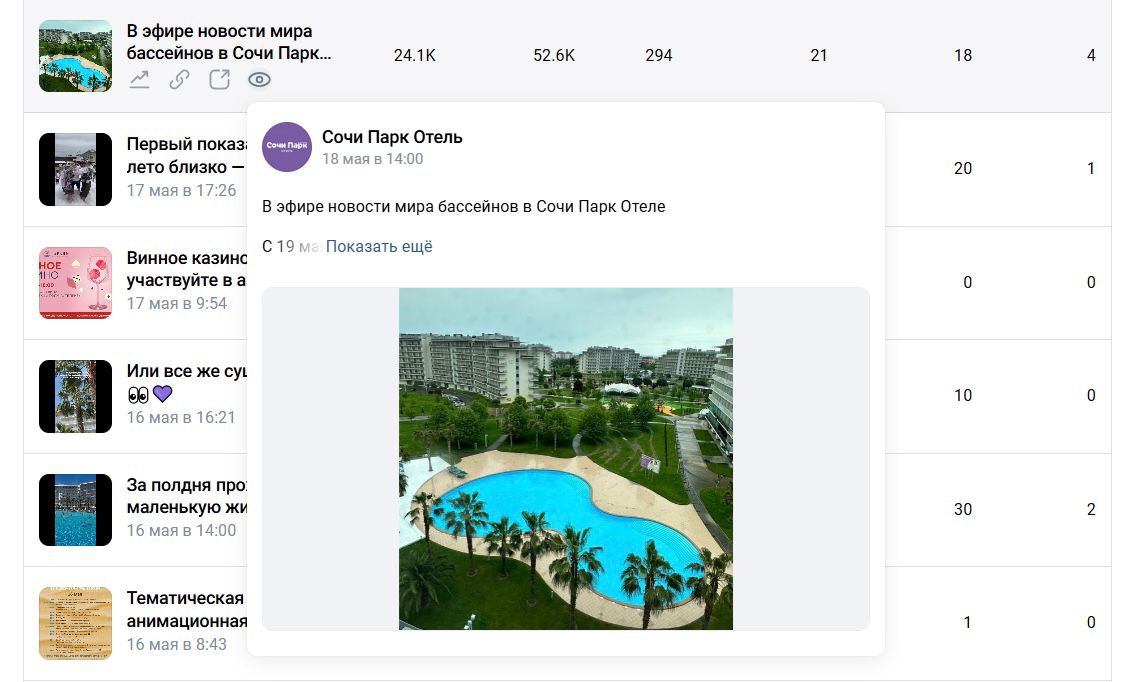Viewport: 1125px width, 682px height.
Task: Open pool photo in preview popup
Action: point(565,459)
